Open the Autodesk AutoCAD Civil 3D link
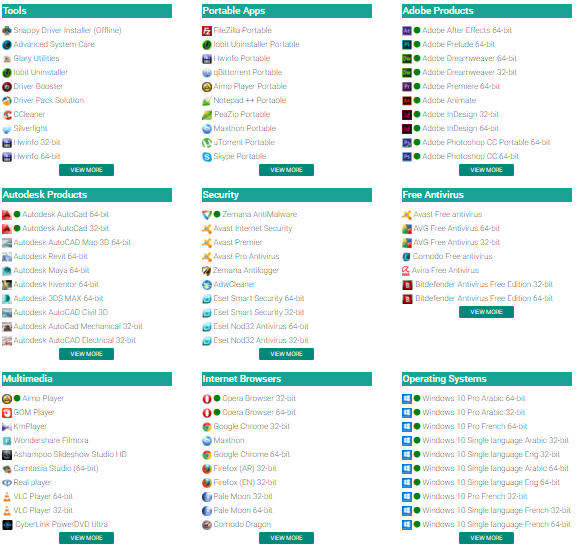 [61, 312]
